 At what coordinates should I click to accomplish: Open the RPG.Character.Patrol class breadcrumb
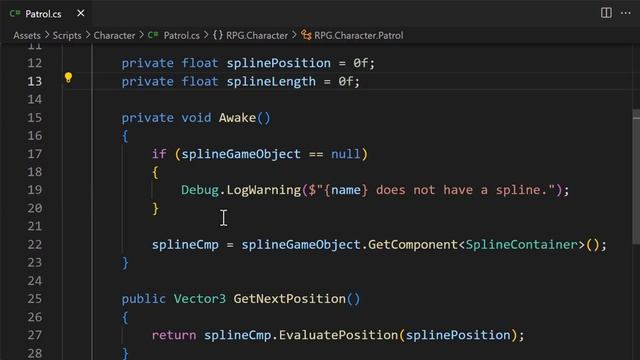click(359, 36)
